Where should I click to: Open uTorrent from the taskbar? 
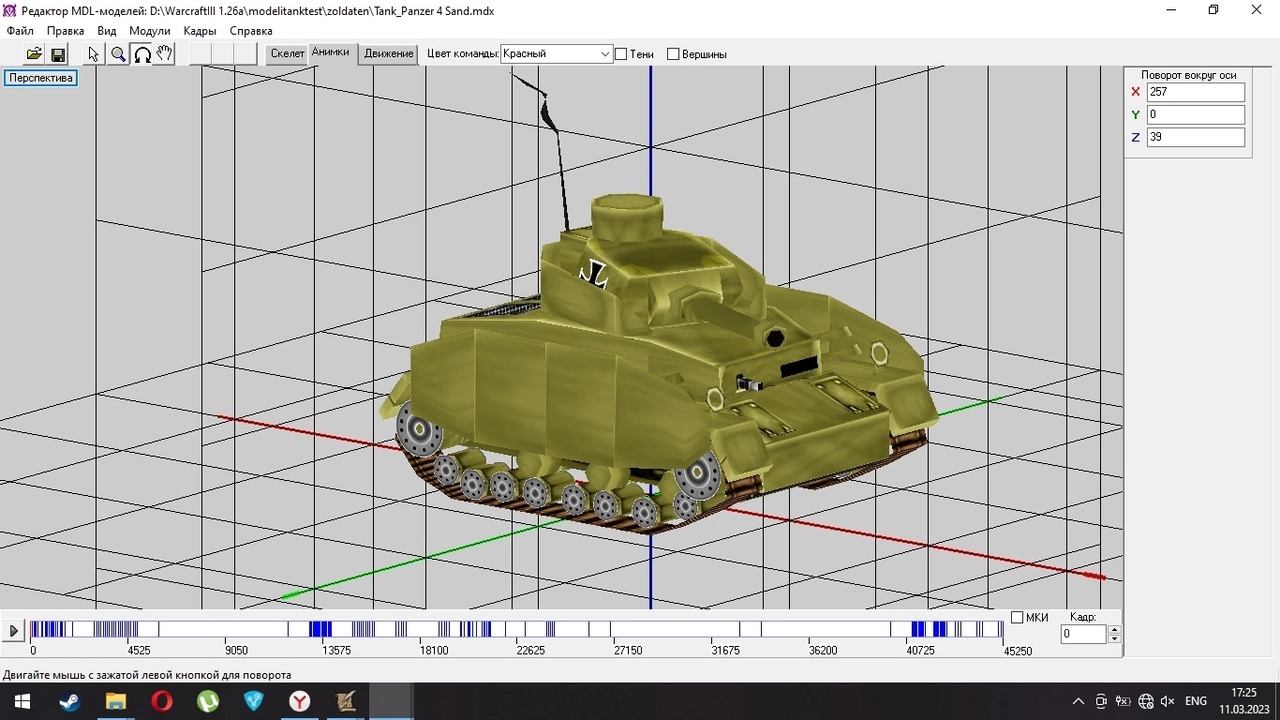click(x=207, y=701)
